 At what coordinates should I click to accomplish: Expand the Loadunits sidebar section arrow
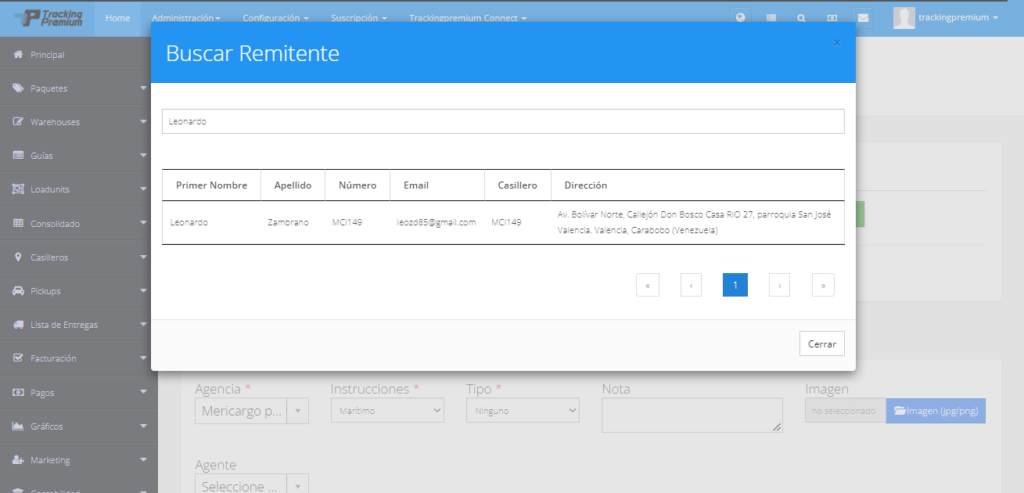(144, 189)
